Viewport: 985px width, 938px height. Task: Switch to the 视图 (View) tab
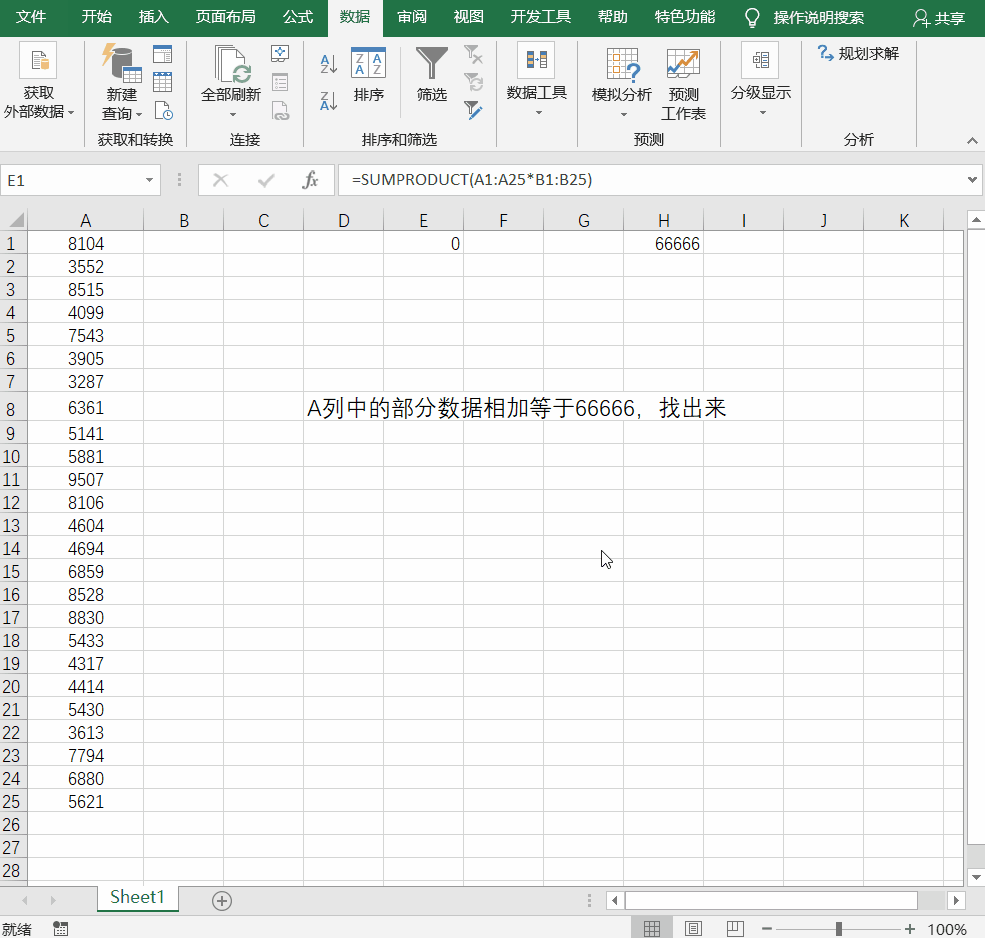469,17
